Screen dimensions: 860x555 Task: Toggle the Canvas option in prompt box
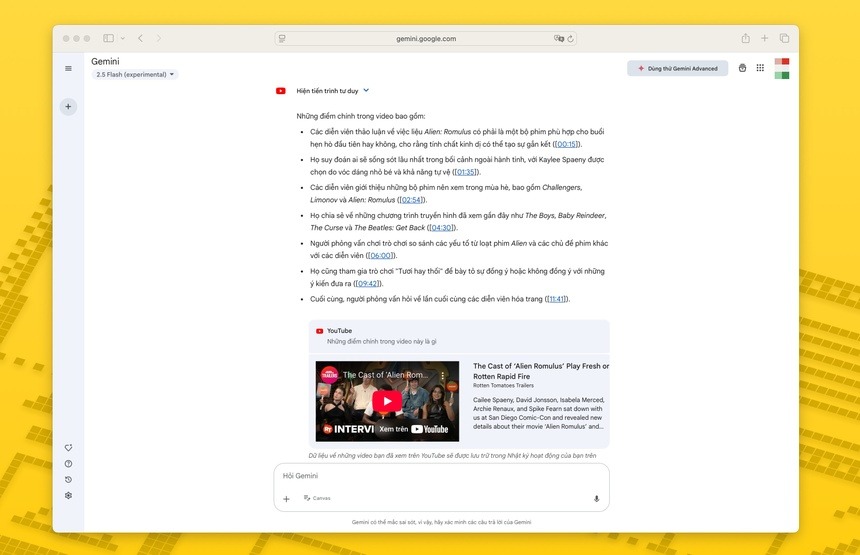(x=317, y=498)
